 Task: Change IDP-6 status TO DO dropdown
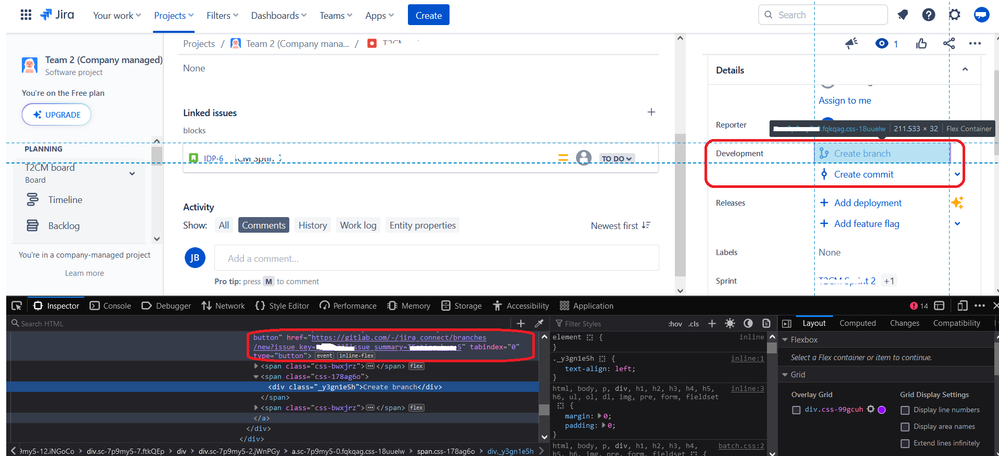pos(617,159)
